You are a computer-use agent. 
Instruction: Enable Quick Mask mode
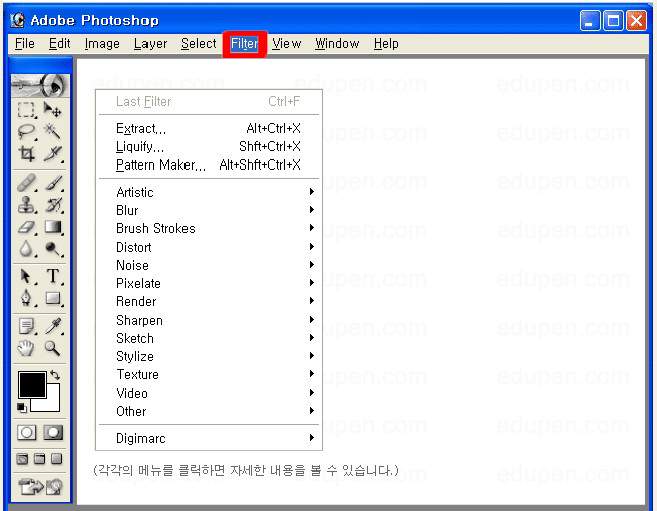53,433
